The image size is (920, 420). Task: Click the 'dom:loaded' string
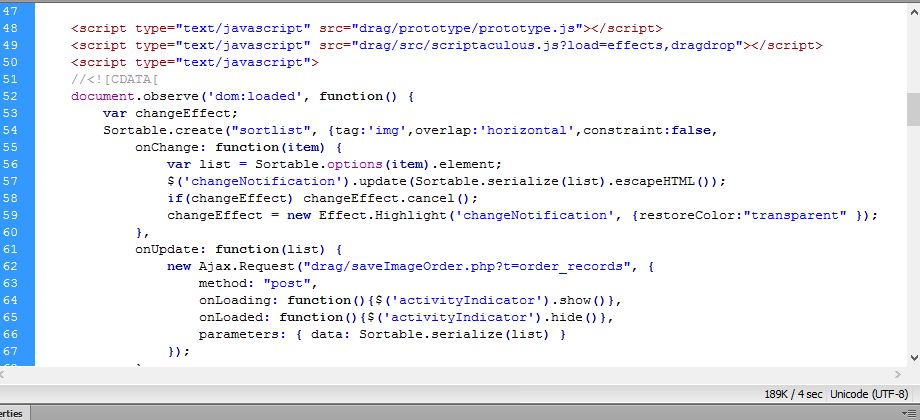point(255,96)
